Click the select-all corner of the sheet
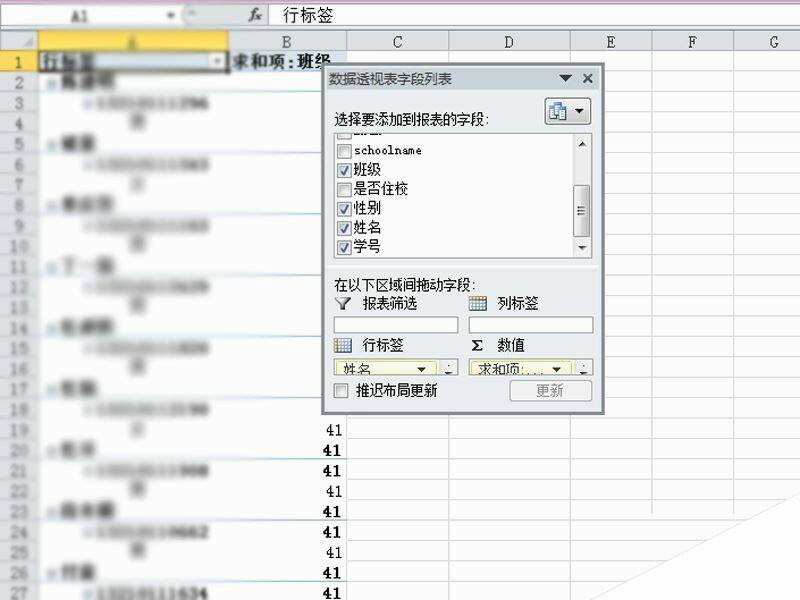The width and height of the screenshot is (800, 600). pos(19,41)
